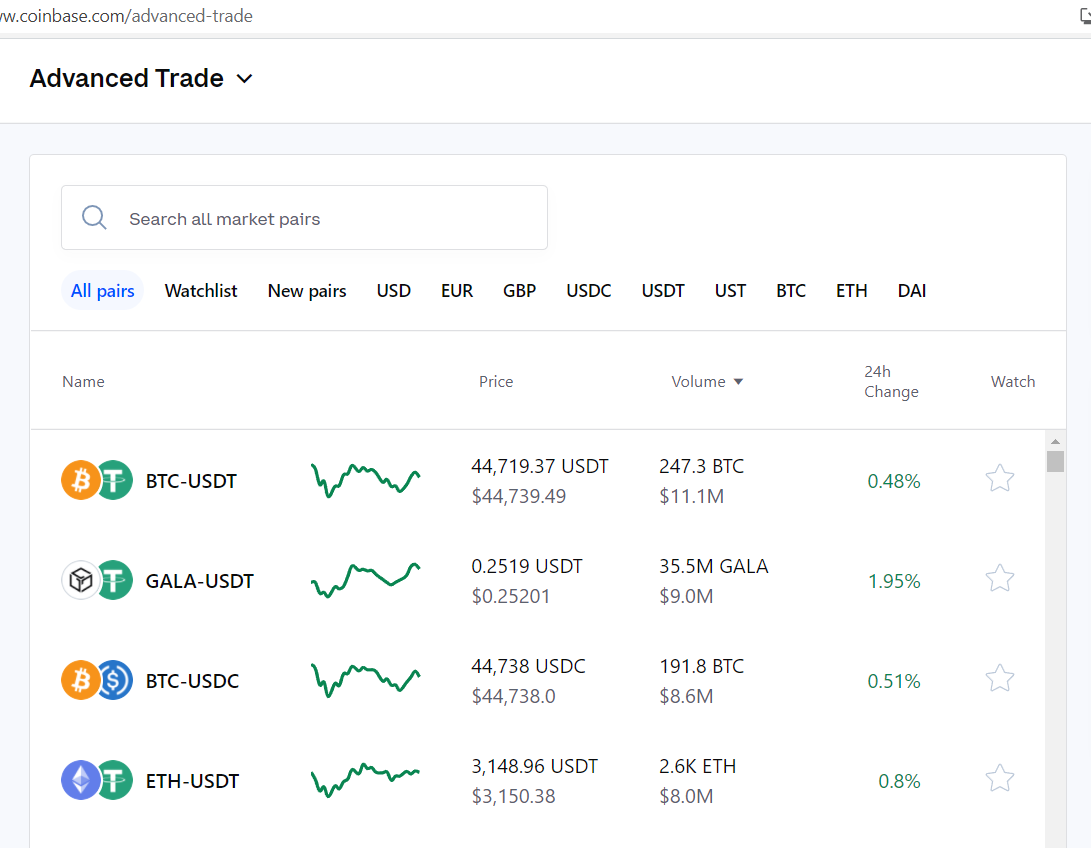Click the Price column header
This screenshot has width=1091, height=848.
(x=496, y=382)
